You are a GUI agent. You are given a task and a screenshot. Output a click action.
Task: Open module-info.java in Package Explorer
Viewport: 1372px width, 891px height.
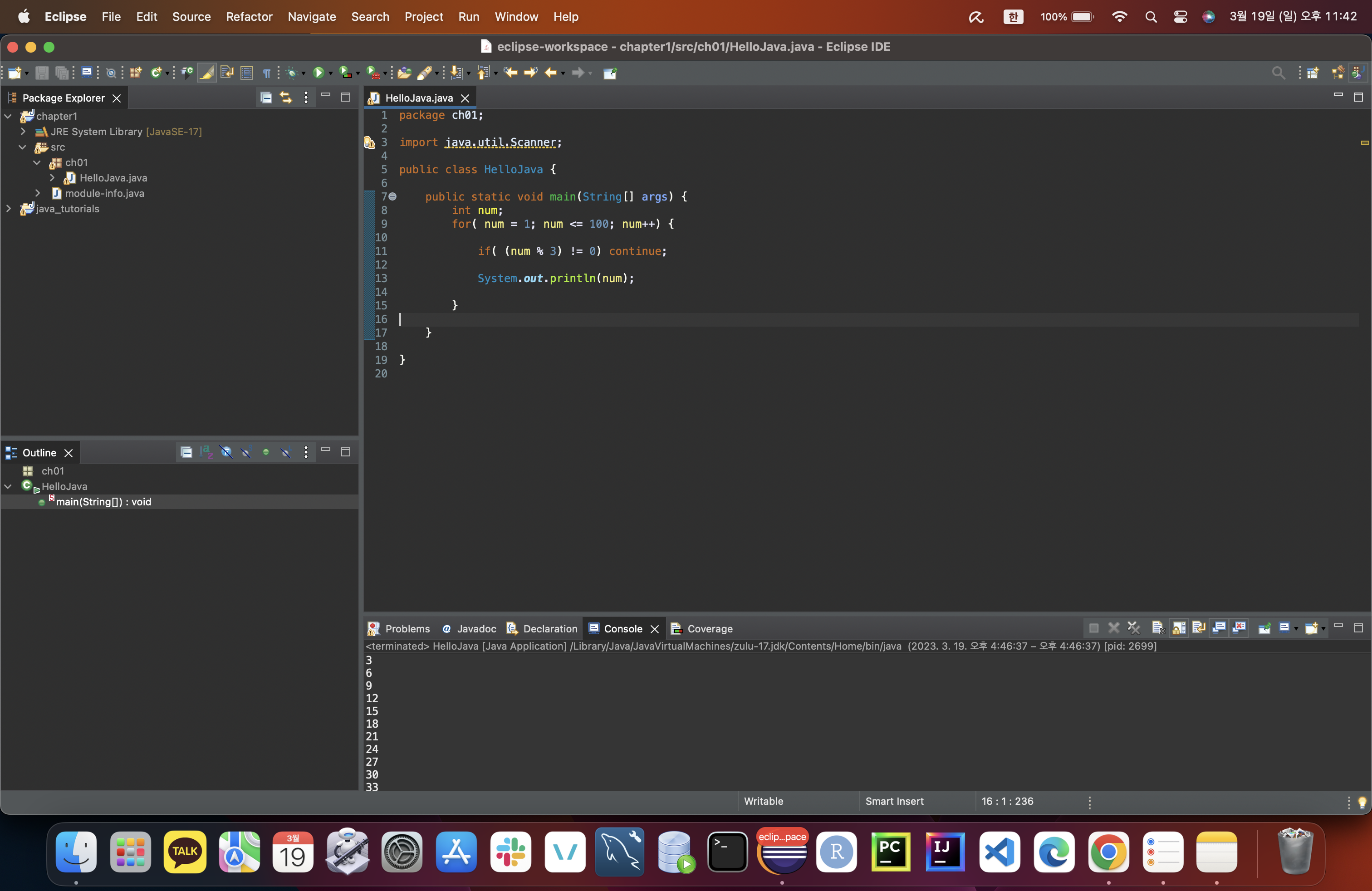tap(104, 194)
